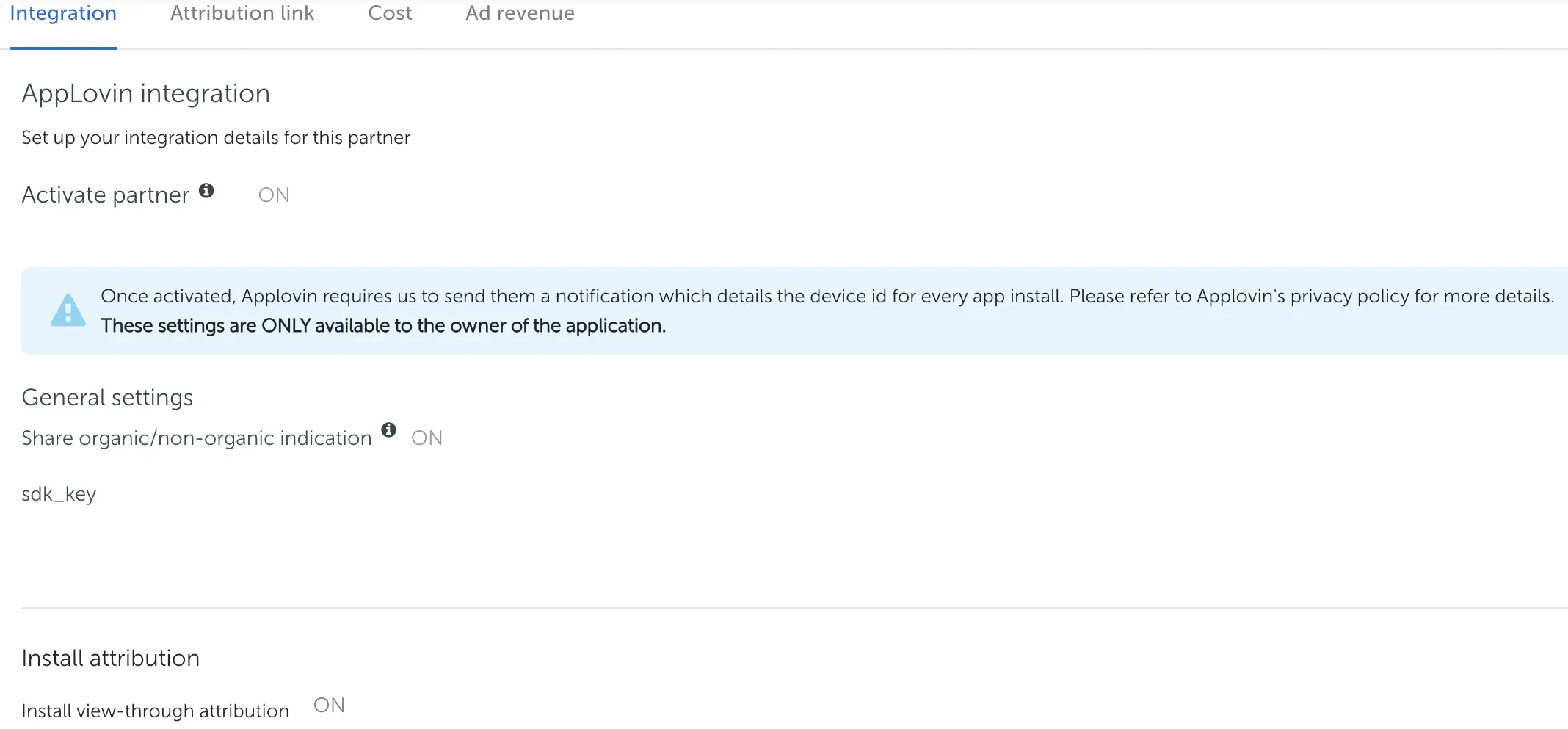Click the 'Install view-through attribution' label
Viewport: 1568px width, 729px height.
tap(156, 711)
